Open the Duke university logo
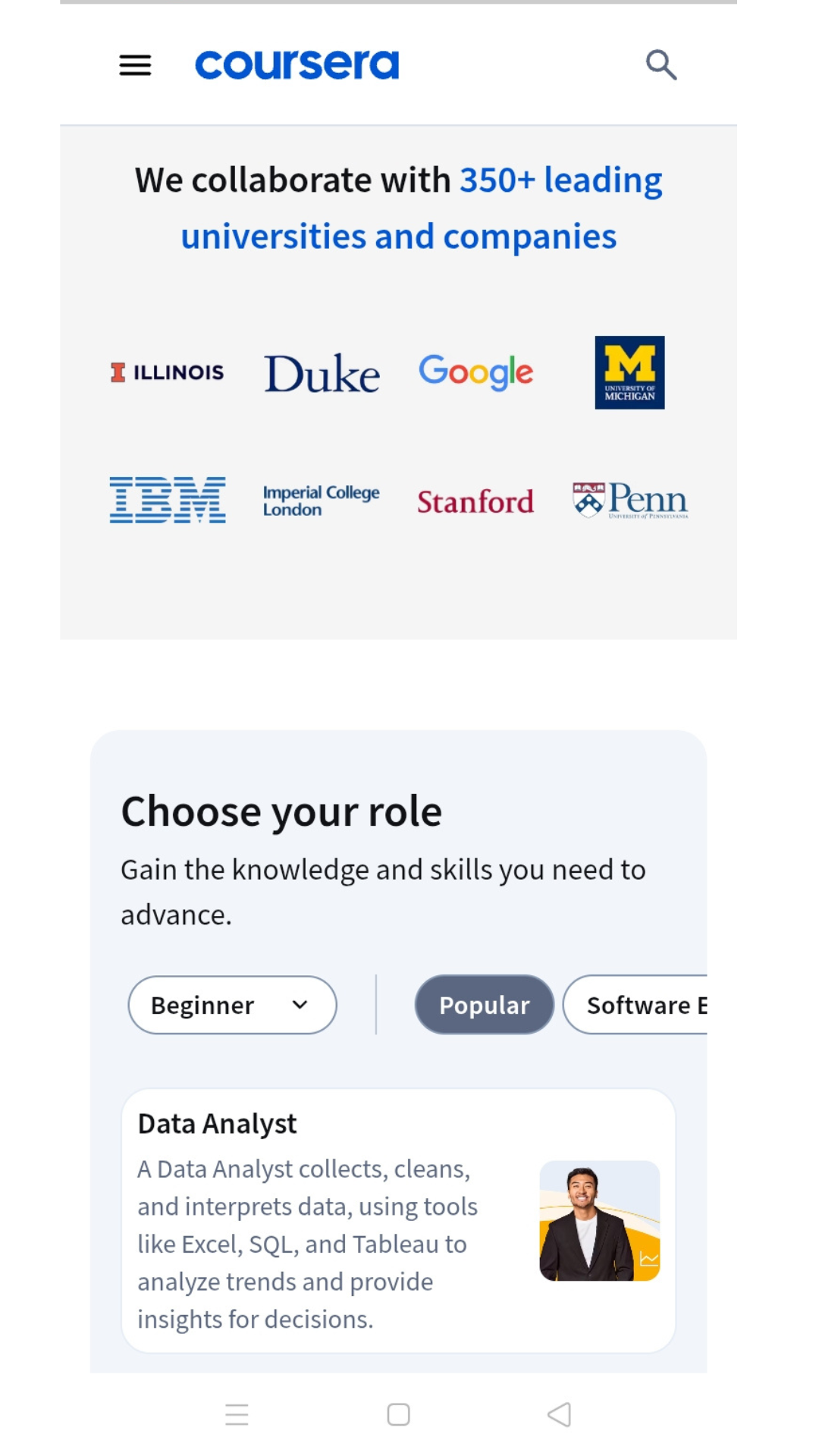Image resolution: width=819 pixels, height=1456 pixels. tap(321, 372)
